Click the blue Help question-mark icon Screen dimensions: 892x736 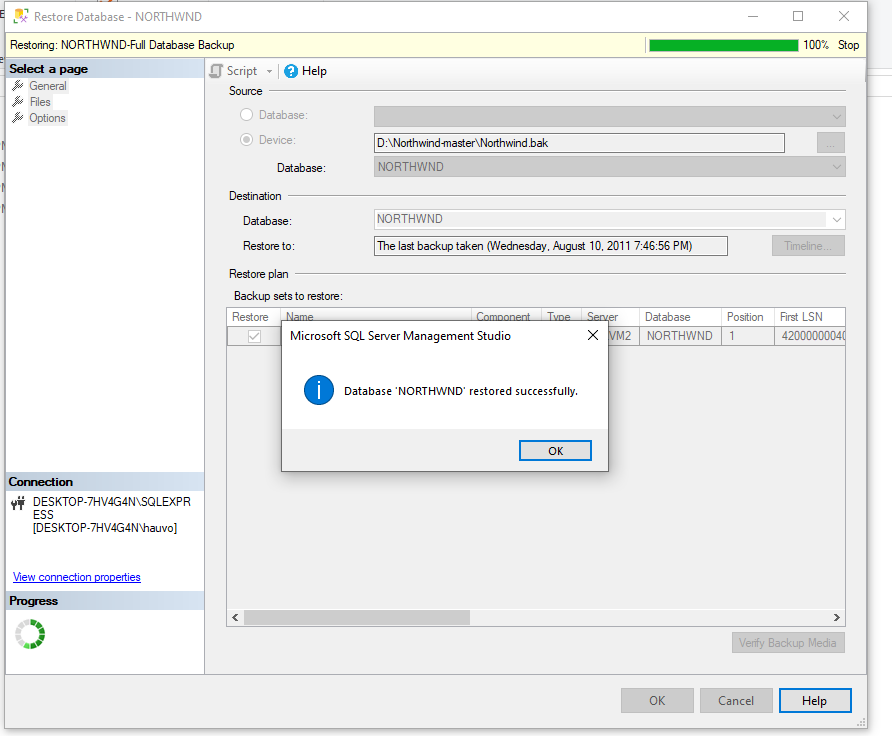(x=291, y=71)
